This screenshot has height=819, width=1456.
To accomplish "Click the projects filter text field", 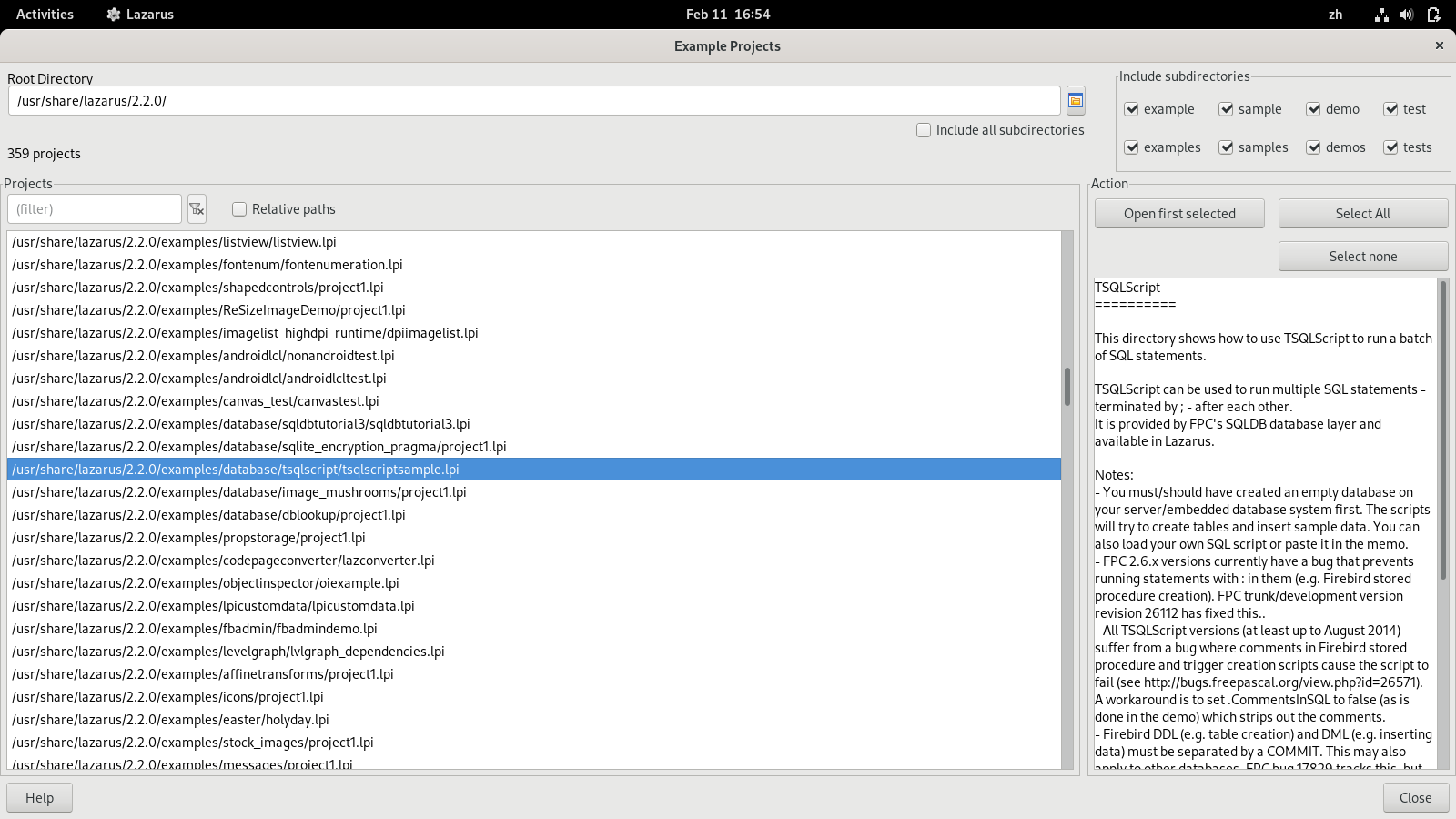I will click(95, 209).
